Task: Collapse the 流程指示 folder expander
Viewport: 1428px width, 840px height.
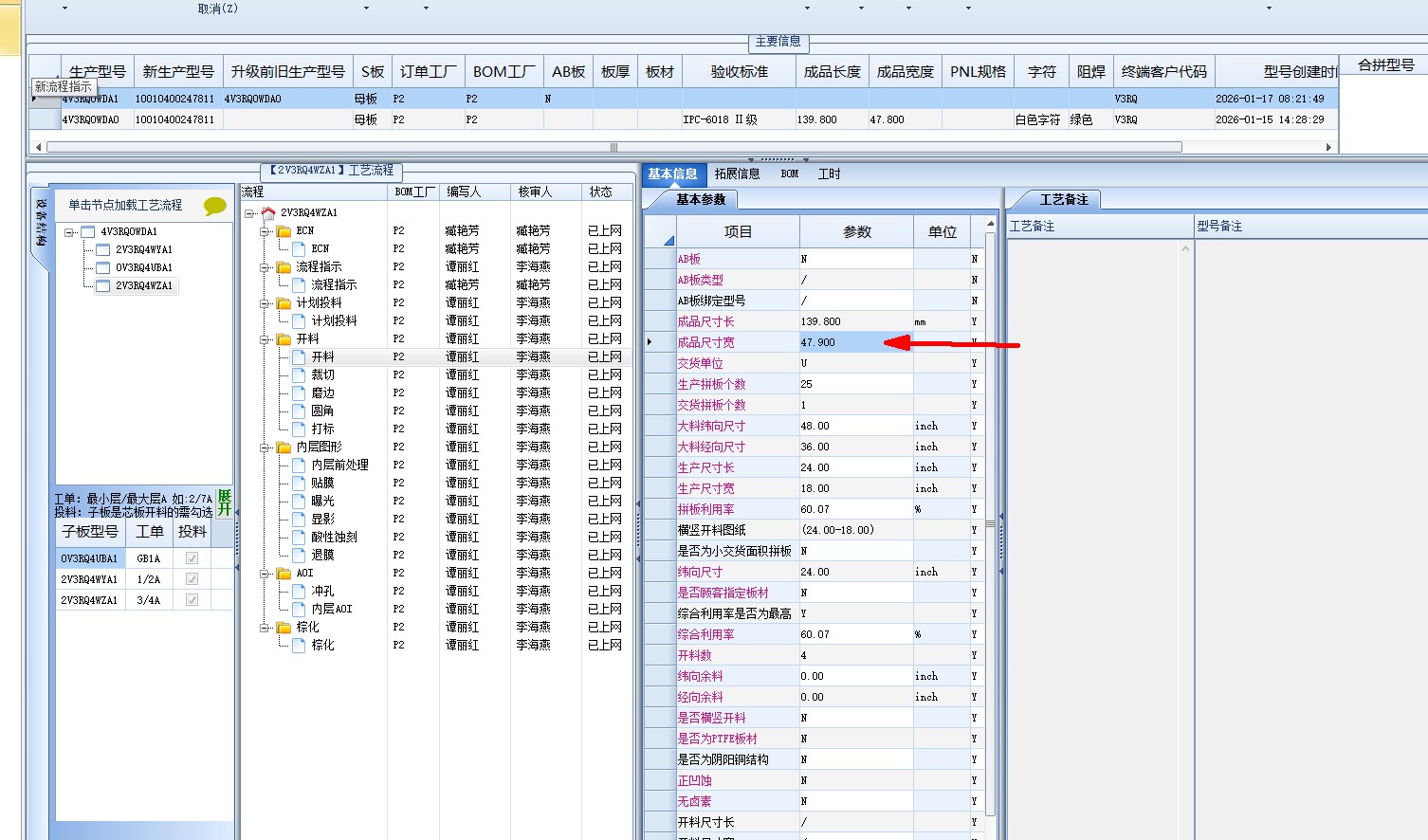Action: (x=265, y=267)
